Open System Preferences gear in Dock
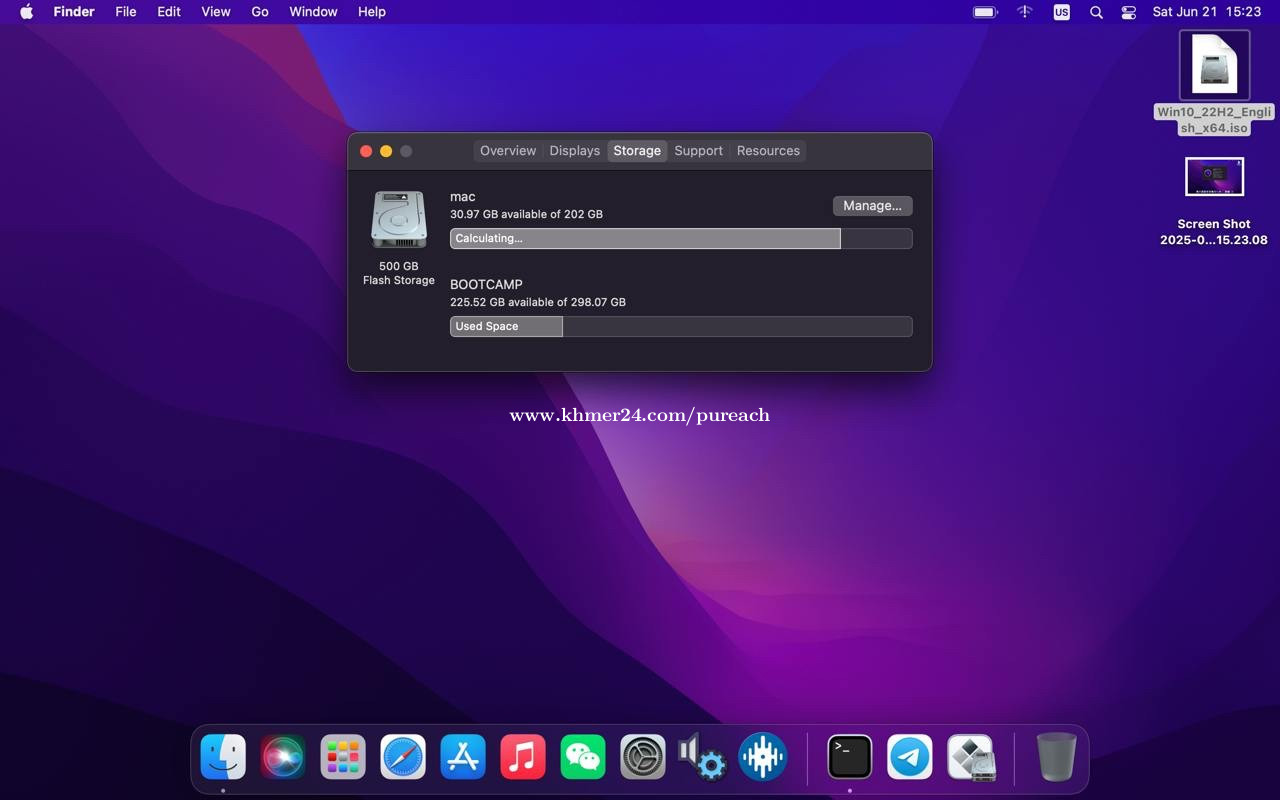Image resolution: width=1280 pixels, height=800 pixels. pyautogui.click(x=643, y=757)
